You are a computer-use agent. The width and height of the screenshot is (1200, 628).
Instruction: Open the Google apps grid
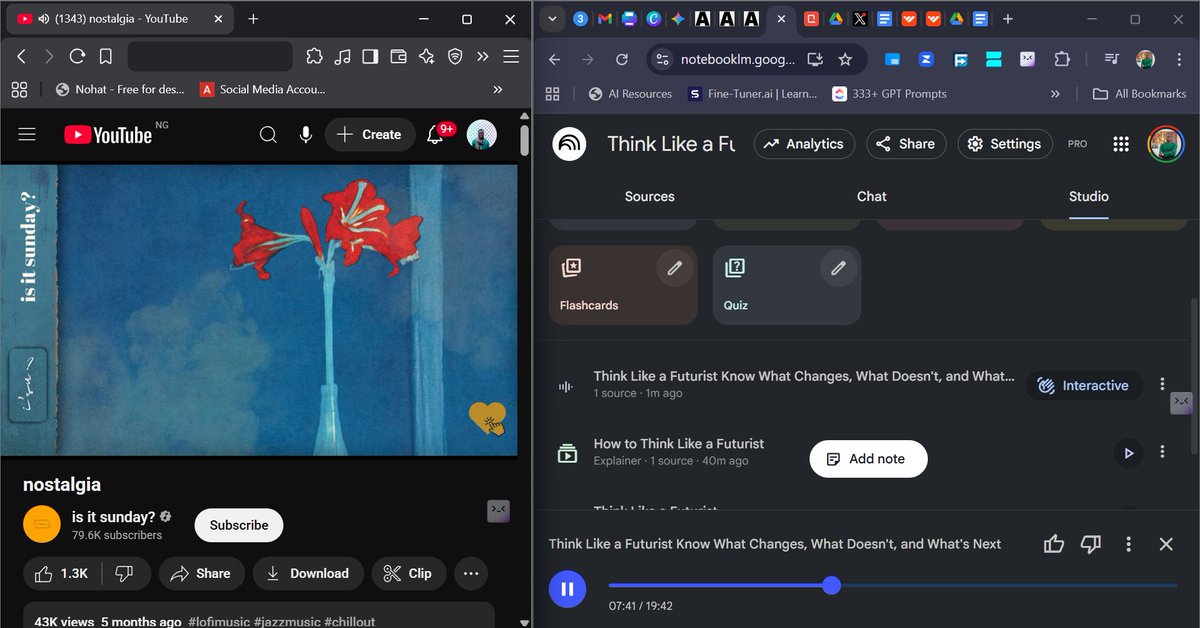[x=1121, y=144]
